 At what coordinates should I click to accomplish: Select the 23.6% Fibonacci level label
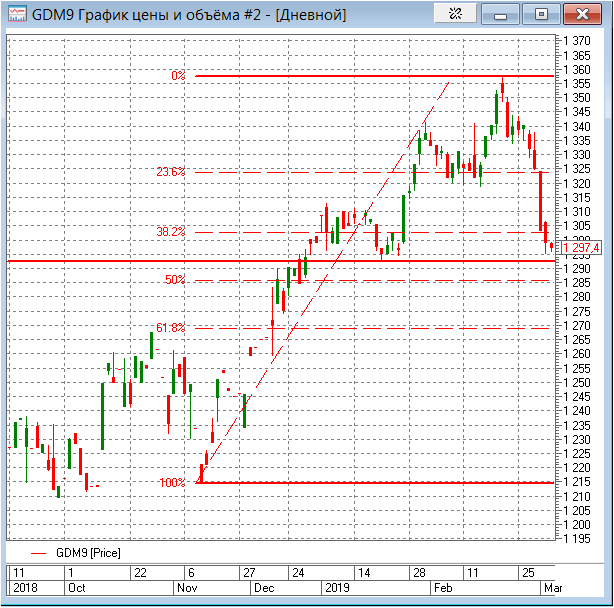click(171, 172)
